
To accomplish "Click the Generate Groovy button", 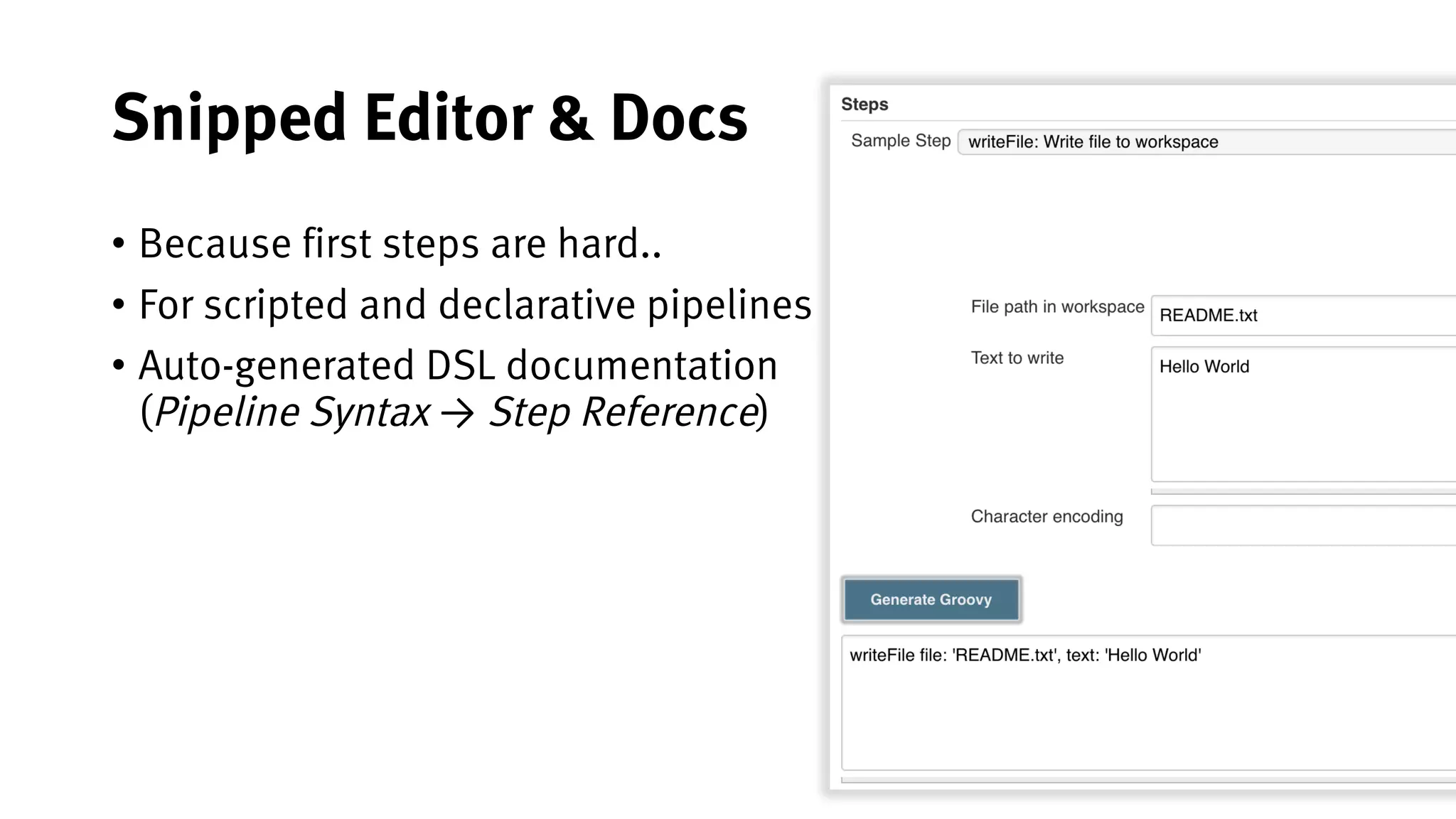I will (931, 600).
